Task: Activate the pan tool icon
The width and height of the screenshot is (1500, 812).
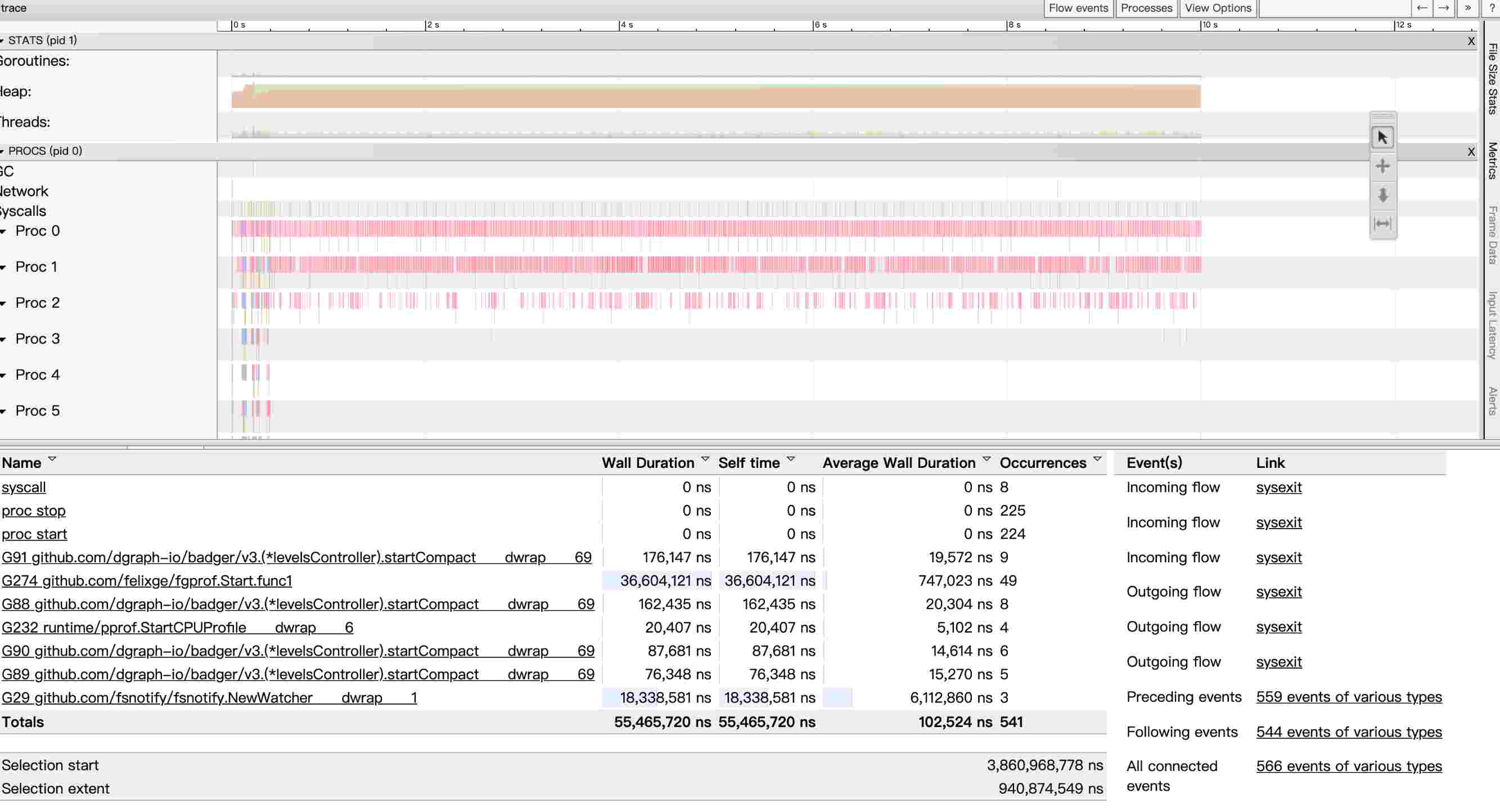Action: (x=1382, y=166)
